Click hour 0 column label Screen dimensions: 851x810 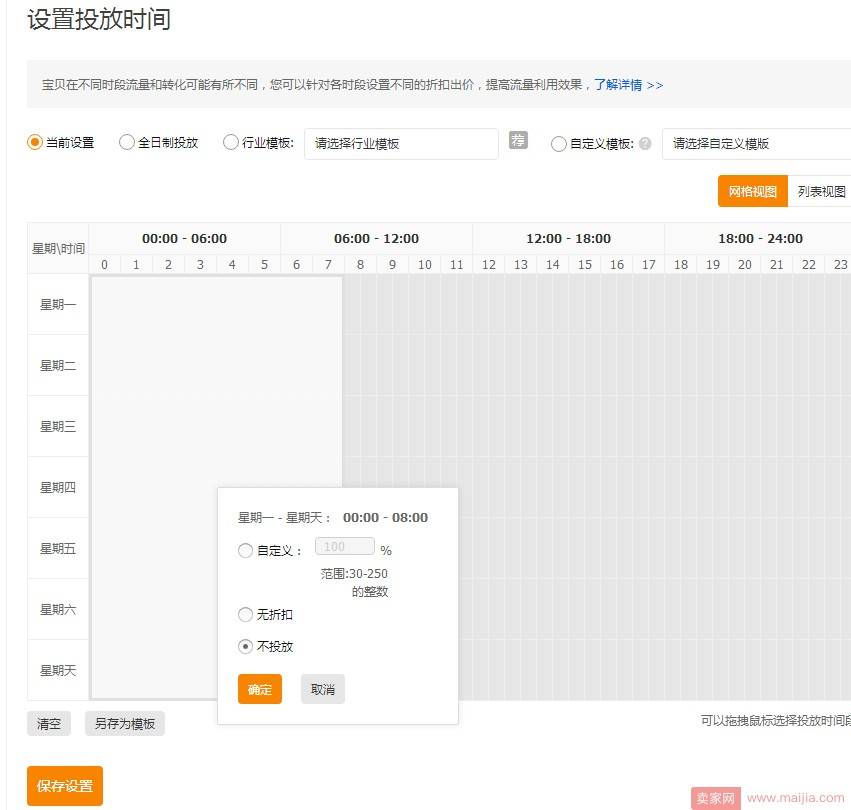point(105,264)
